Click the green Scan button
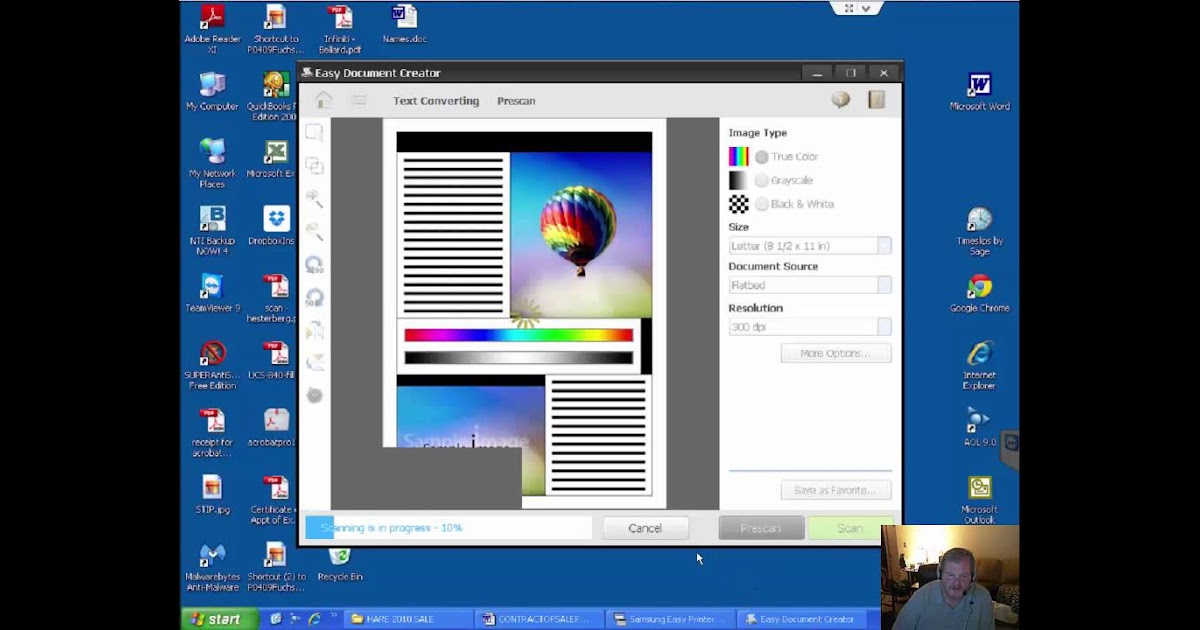The image size is (1200, 630). (849, 528)
